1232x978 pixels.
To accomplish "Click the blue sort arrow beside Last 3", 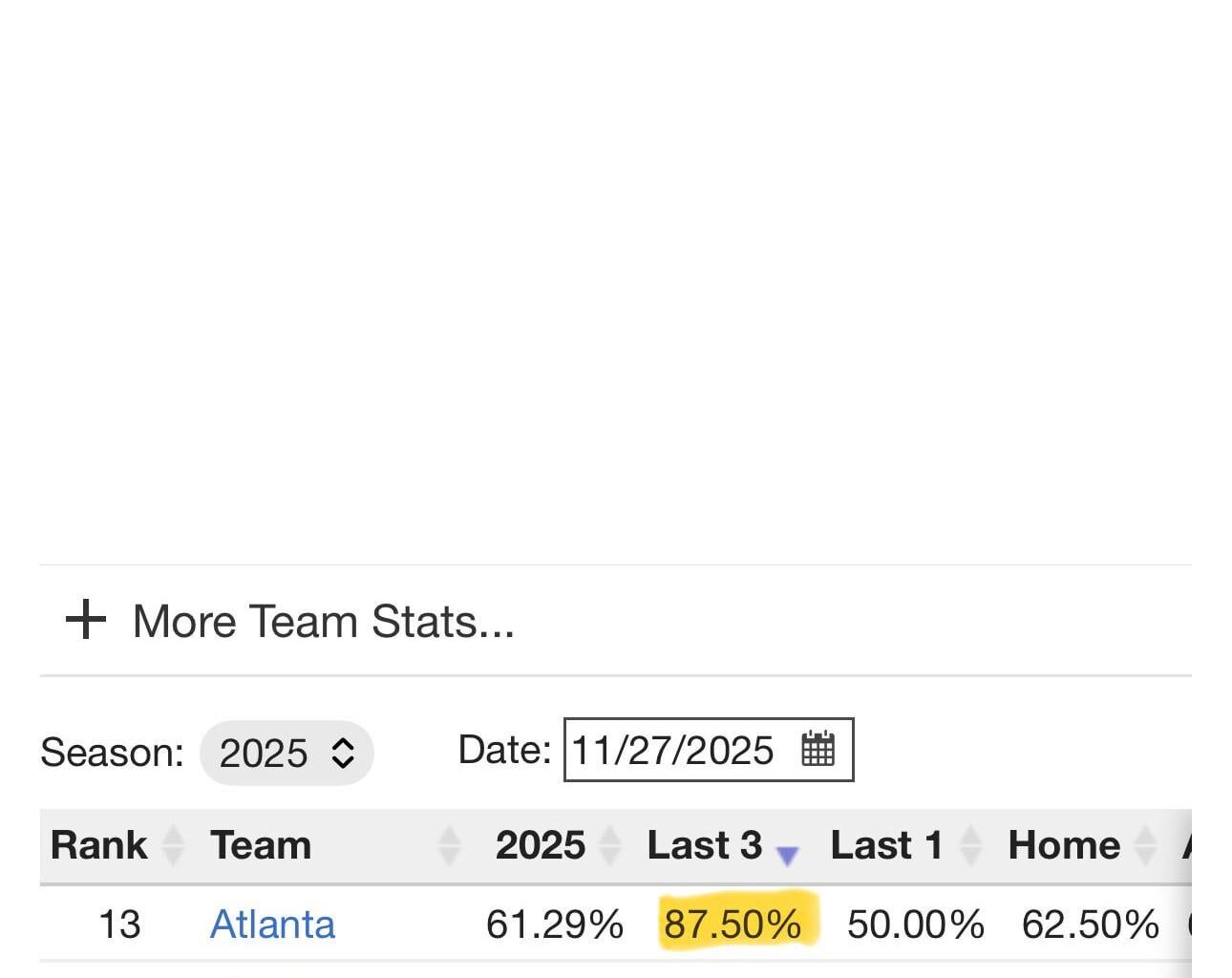I will (787, 854).
